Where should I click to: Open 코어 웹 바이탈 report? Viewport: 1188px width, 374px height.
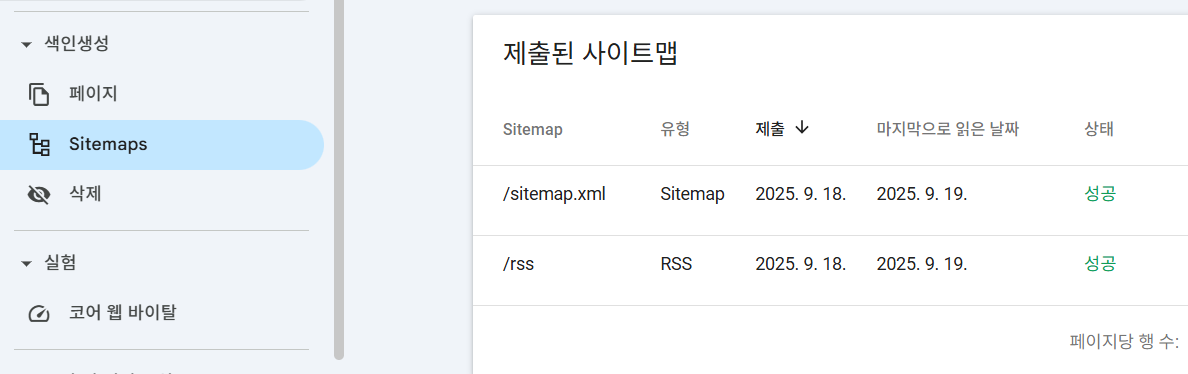[x=161, y=313]
